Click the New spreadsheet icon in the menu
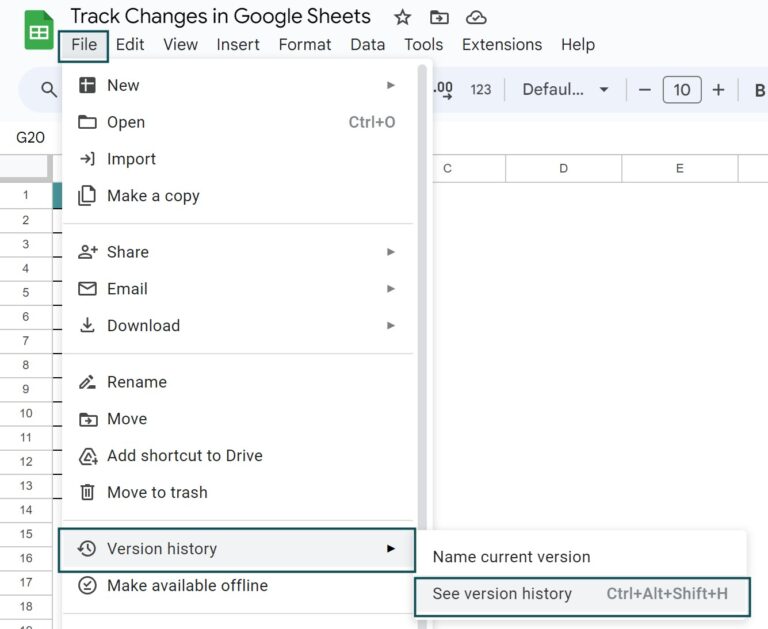This screenshot has height=629, width=768. pyautogui.click(x=87, y=85)
